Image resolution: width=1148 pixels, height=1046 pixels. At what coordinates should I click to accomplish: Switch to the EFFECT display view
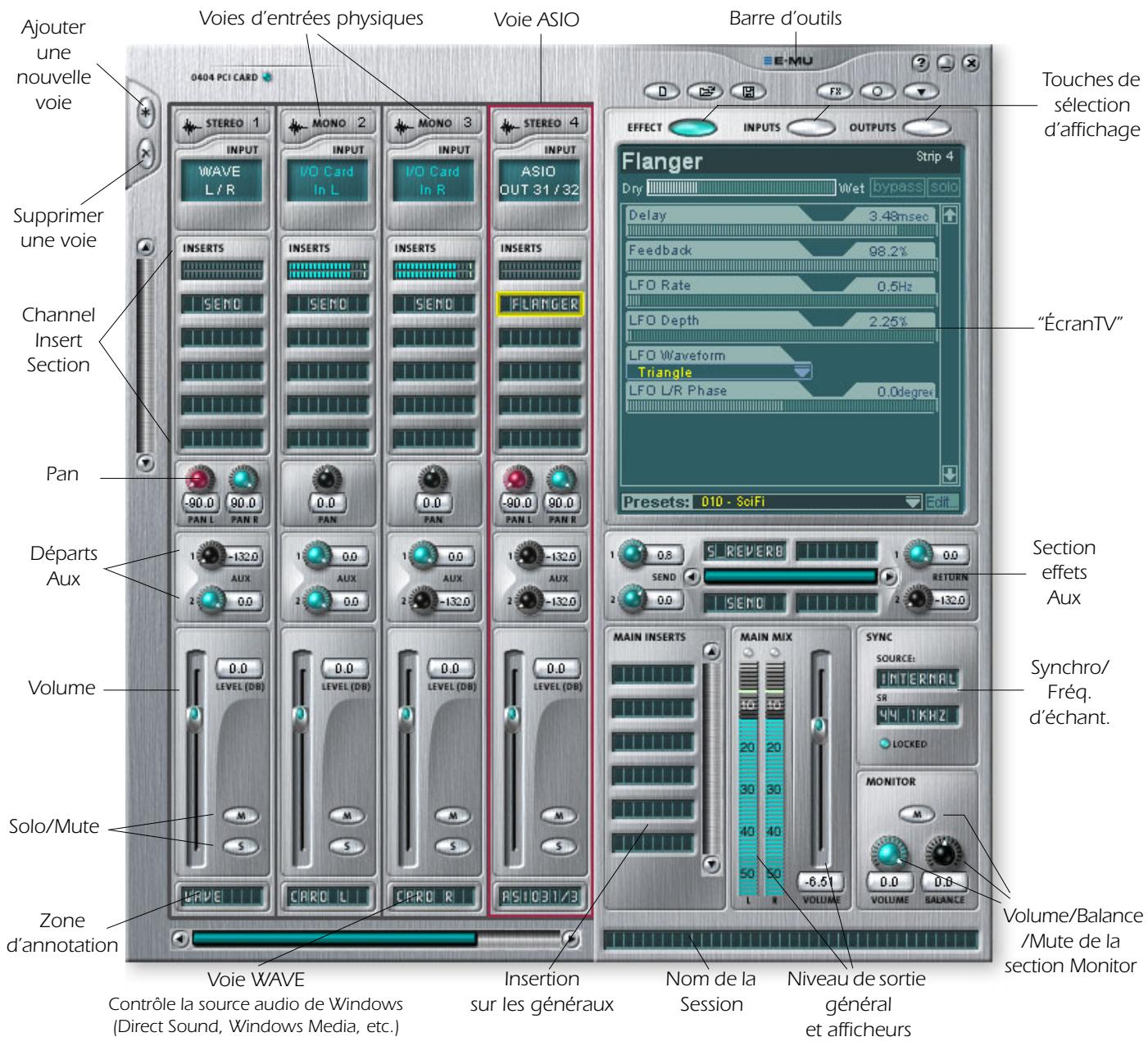pyautogui.click(x=693, y=128)
